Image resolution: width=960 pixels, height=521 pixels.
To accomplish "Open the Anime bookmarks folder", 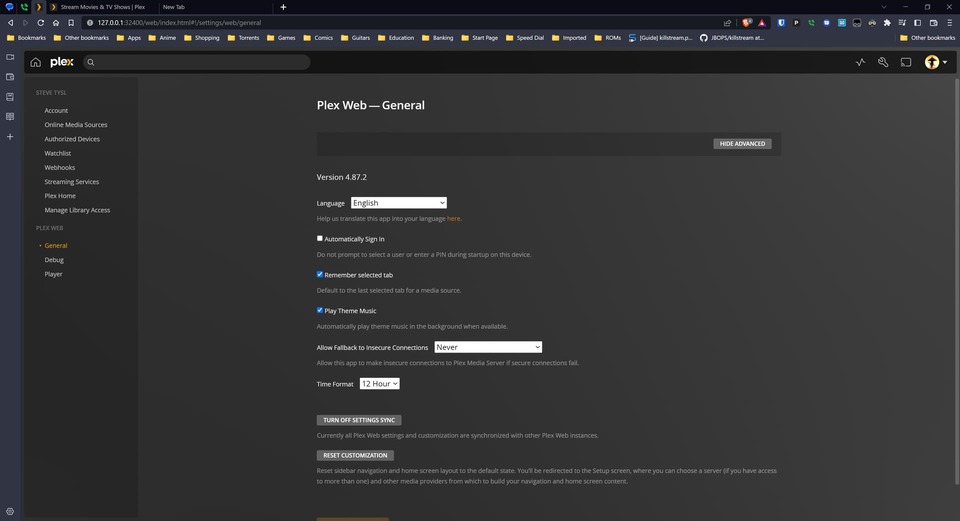I will (x=162, y=38).
